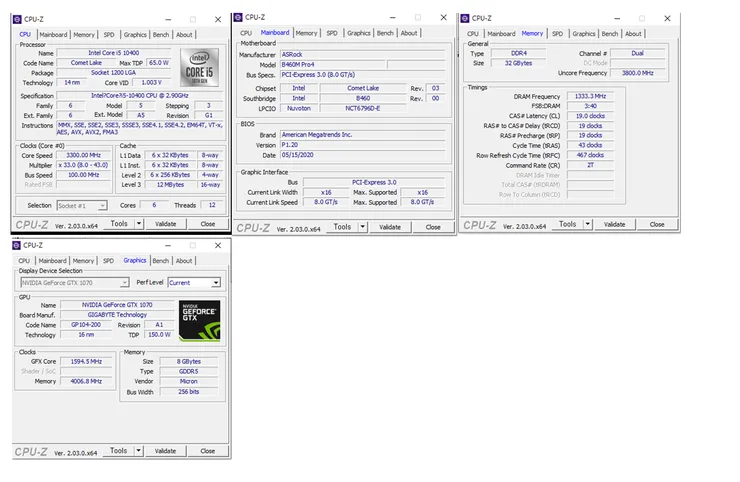740x482 pixels.
Task: Click the Max TDP value 65.0 W
Action: click(x=159, y=63)
